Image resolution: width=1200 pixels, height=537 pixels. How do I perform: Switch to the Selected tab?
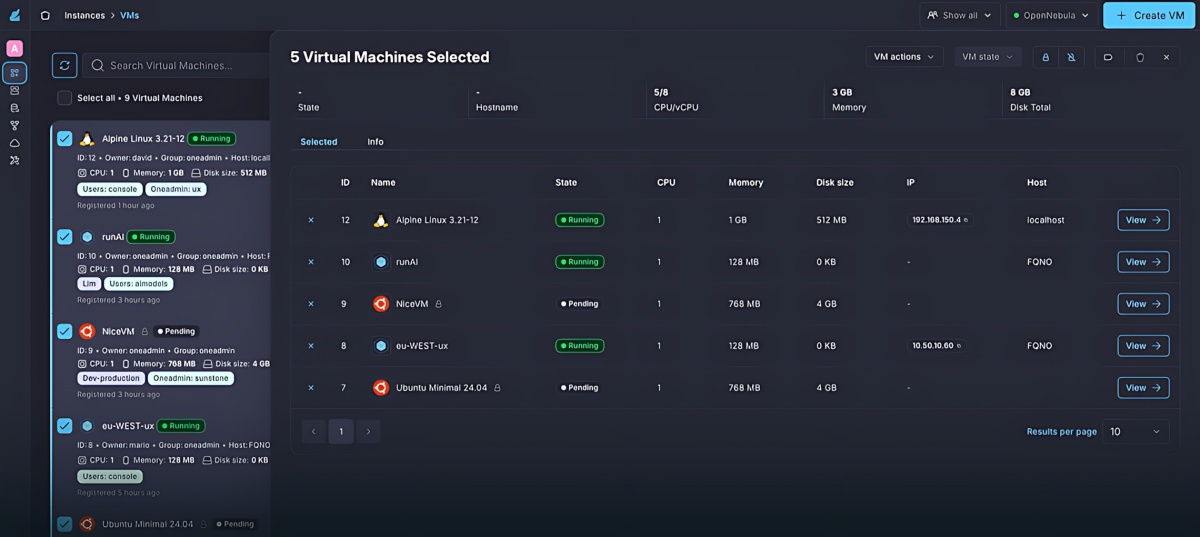click(x=319, y=142)
